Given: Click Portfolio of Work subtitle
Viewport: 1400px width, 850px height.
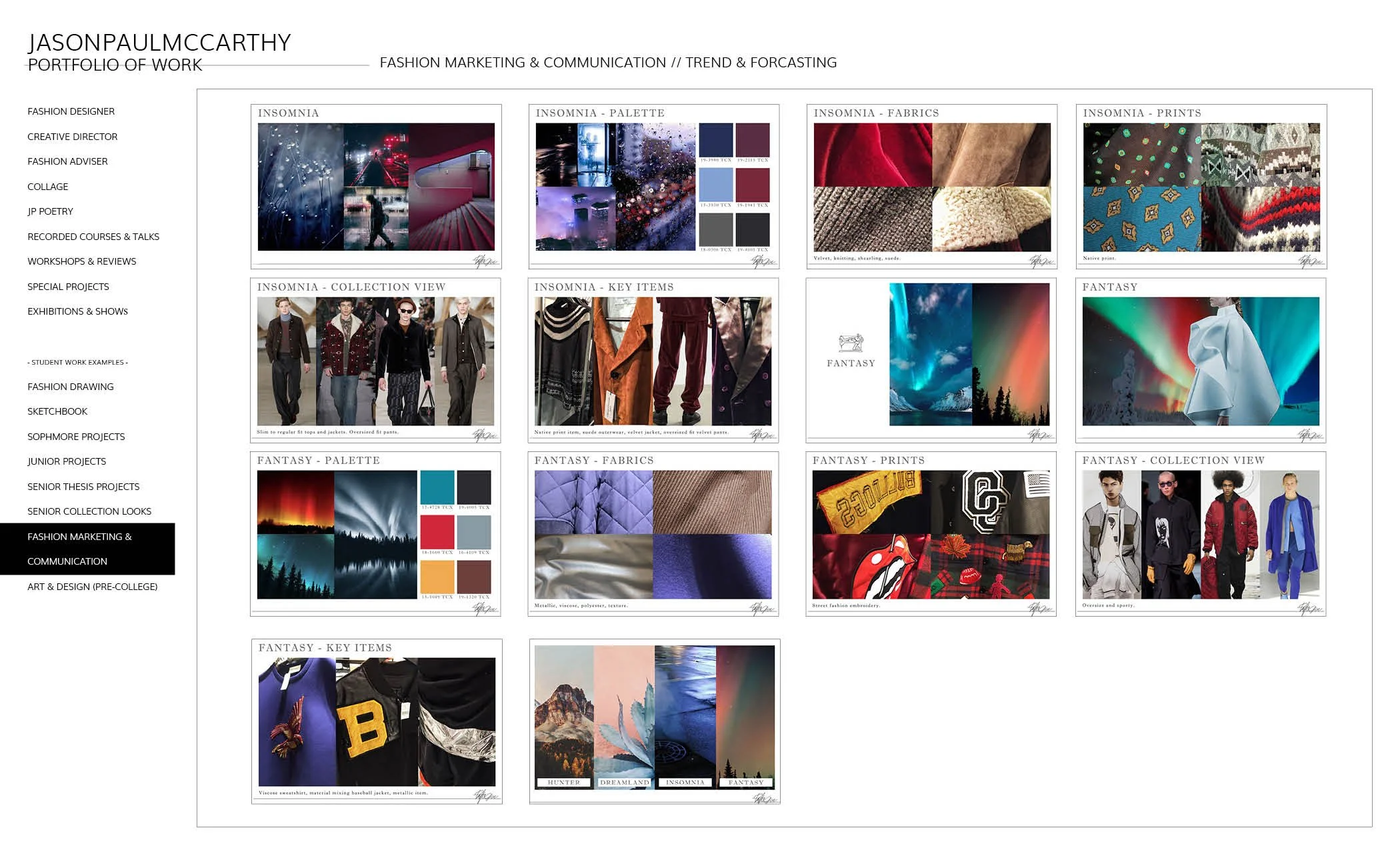Looking at the screenshot, I should (115, 65).
